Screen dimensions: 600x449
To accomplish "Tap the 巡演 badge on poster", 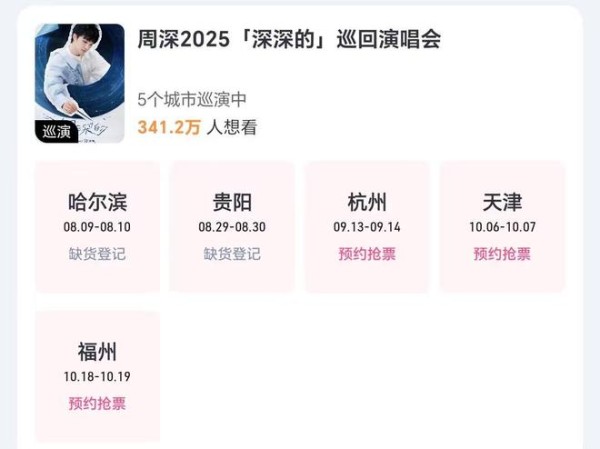I will point(57,132).
